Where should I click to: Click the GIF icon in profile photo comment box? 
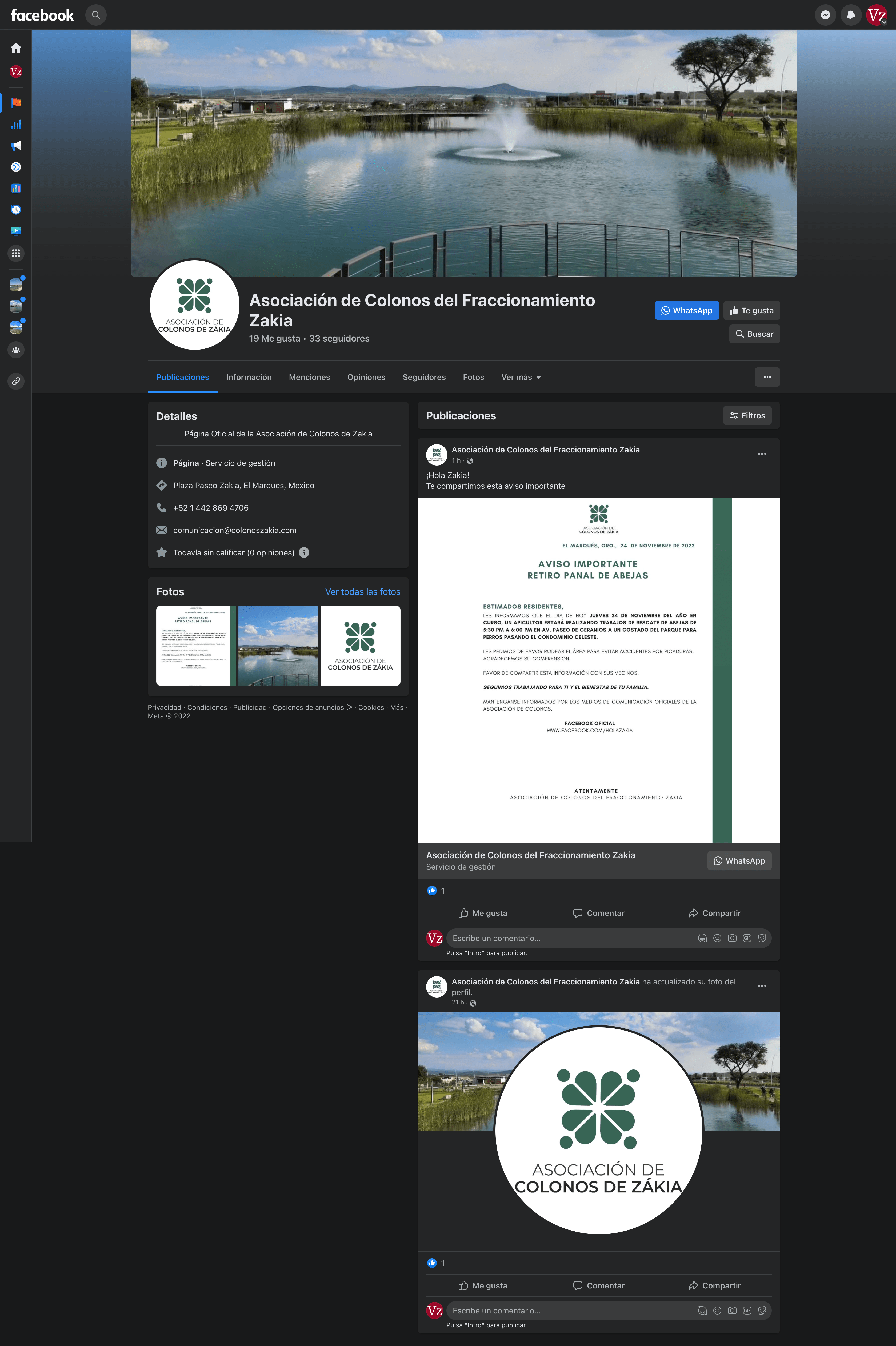[747, 1311]
